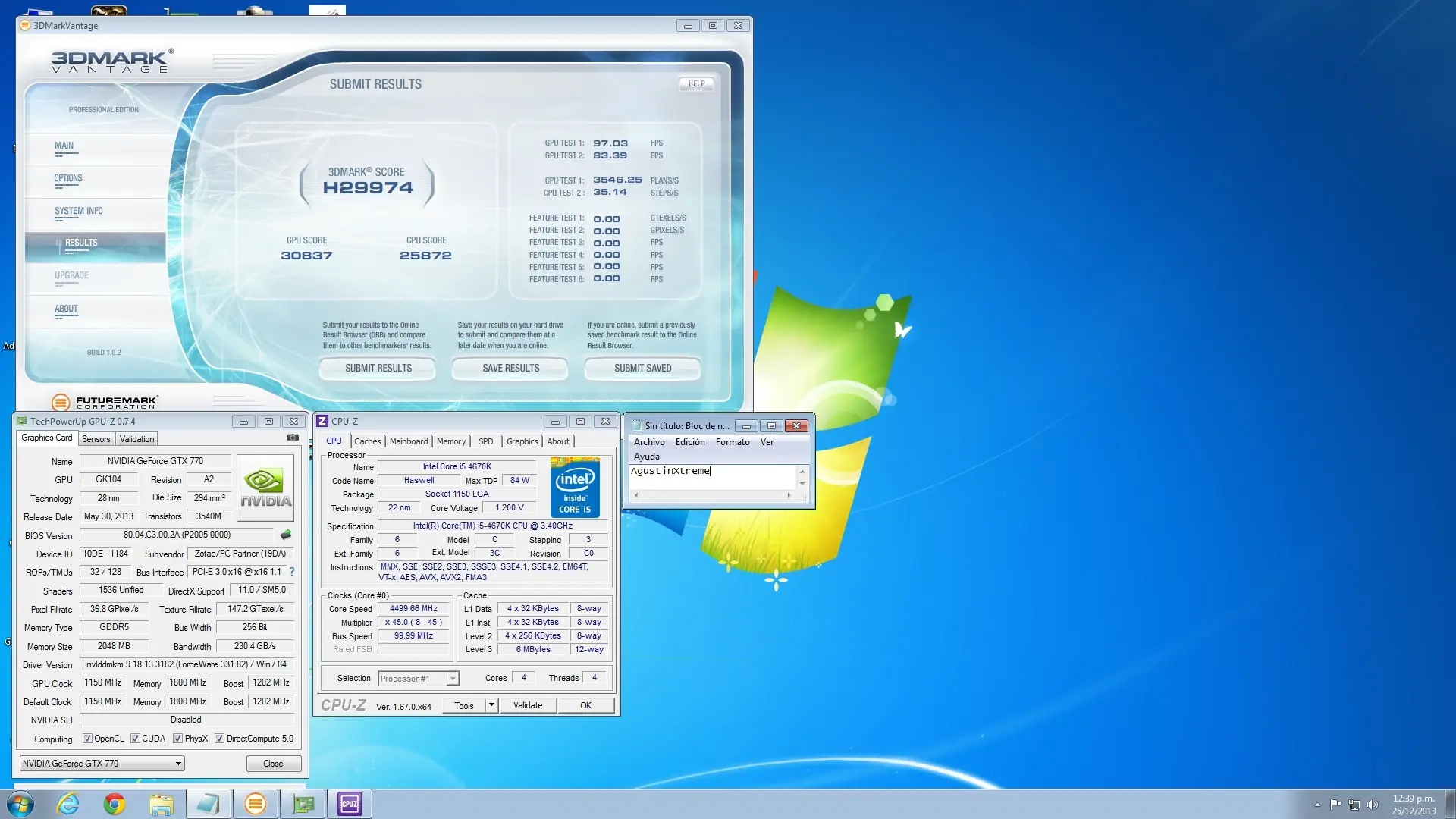Screen dimensions: 1456x819
Task: Click in the Notepad text area
Action: coord(712,477)
